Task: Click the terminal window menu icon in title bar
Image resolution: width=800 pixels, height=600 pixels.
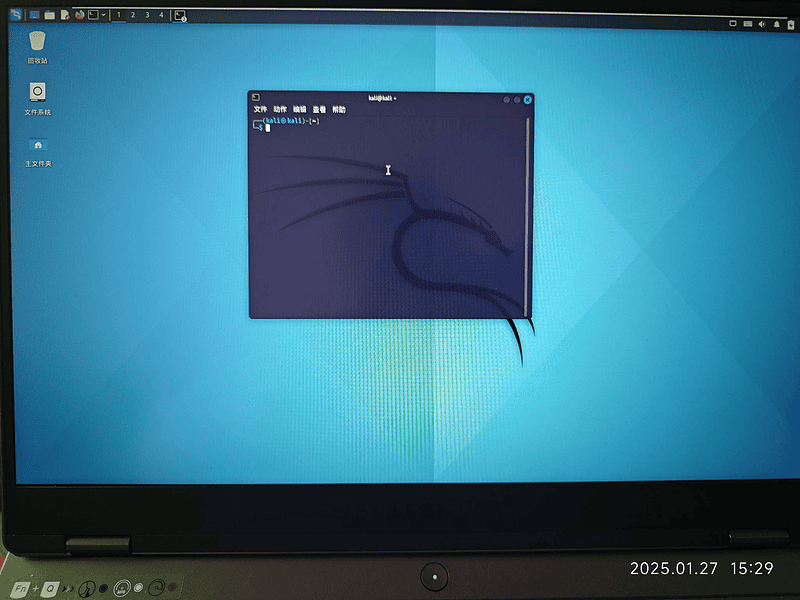Action: pyautogui.click(x=256, y=97)
